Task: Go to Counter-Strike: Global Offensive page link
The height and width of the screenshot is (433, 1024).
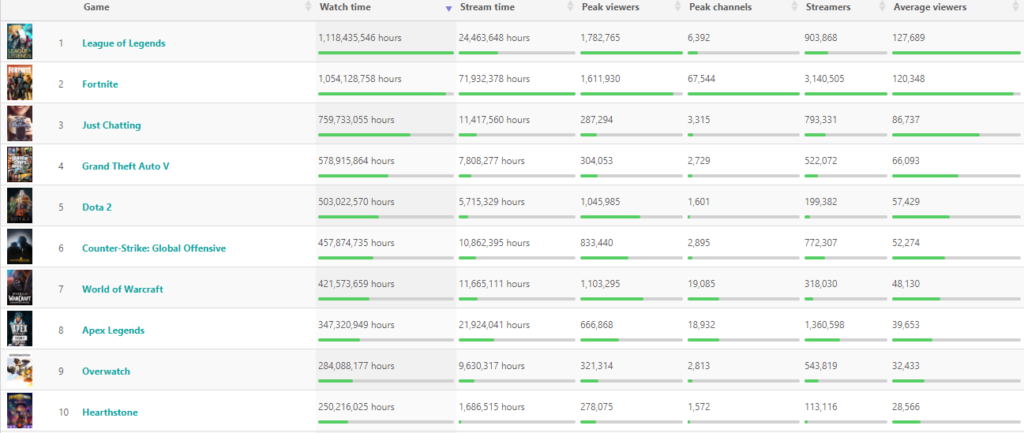Action: (153, 248)
